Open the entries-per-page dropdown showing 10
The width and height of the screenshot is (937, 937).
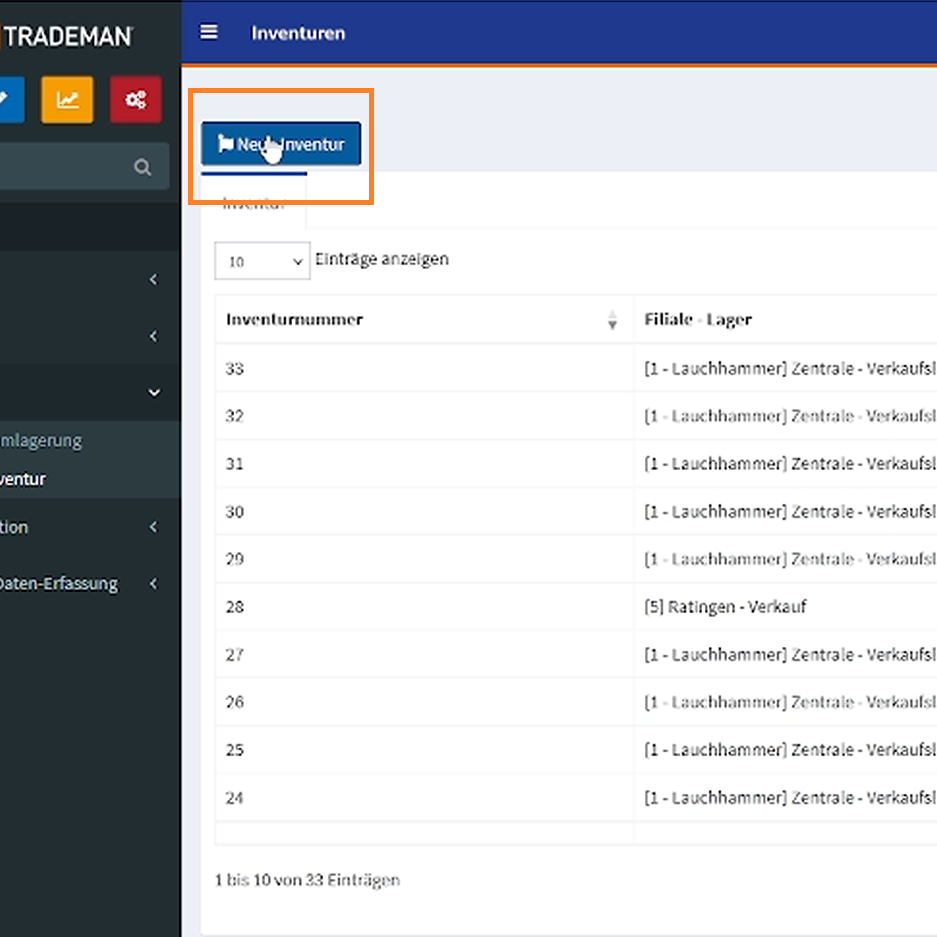coord(261,260)
